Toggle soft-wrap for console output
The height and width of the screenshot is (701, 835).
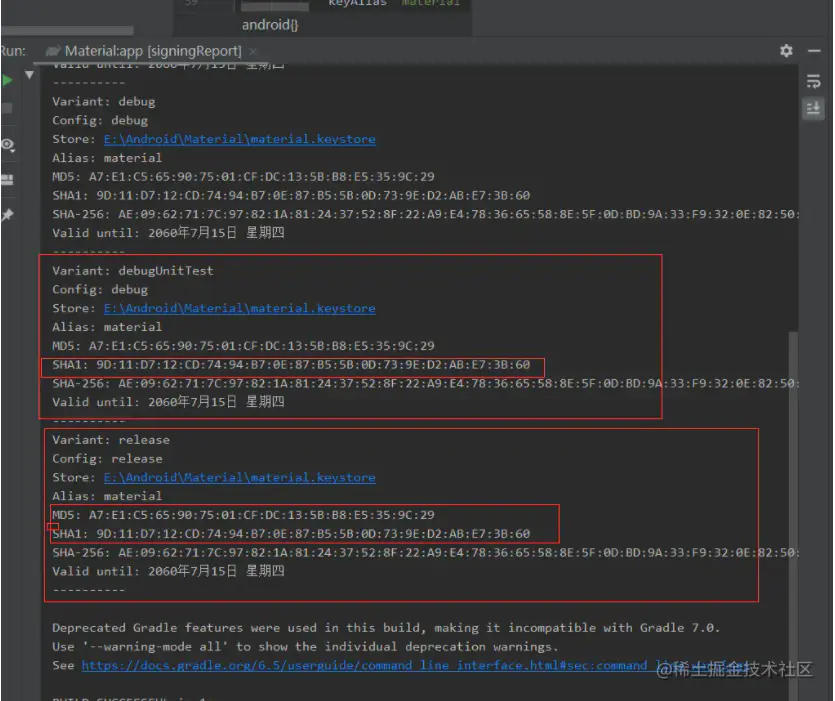pyautogui.click(x=813, y=81)
